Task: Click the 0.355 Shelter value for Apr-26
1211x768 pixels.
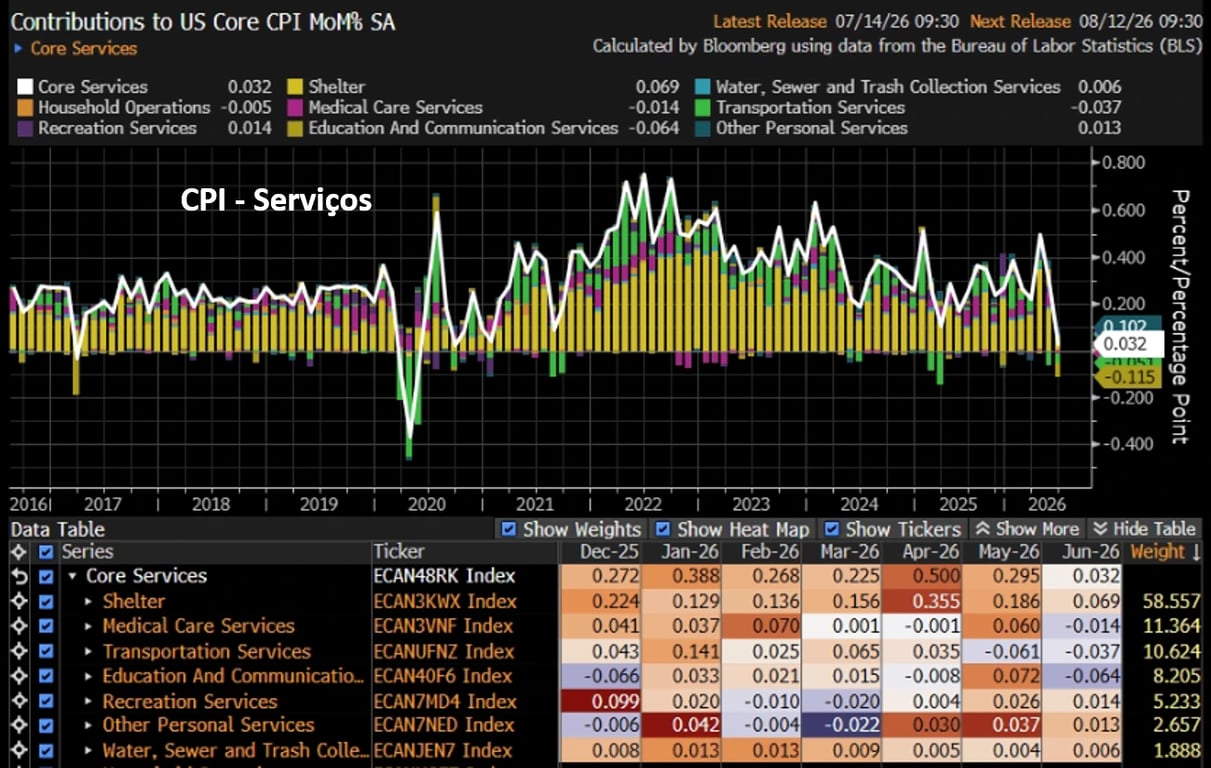Action: [x=922, y=601]
